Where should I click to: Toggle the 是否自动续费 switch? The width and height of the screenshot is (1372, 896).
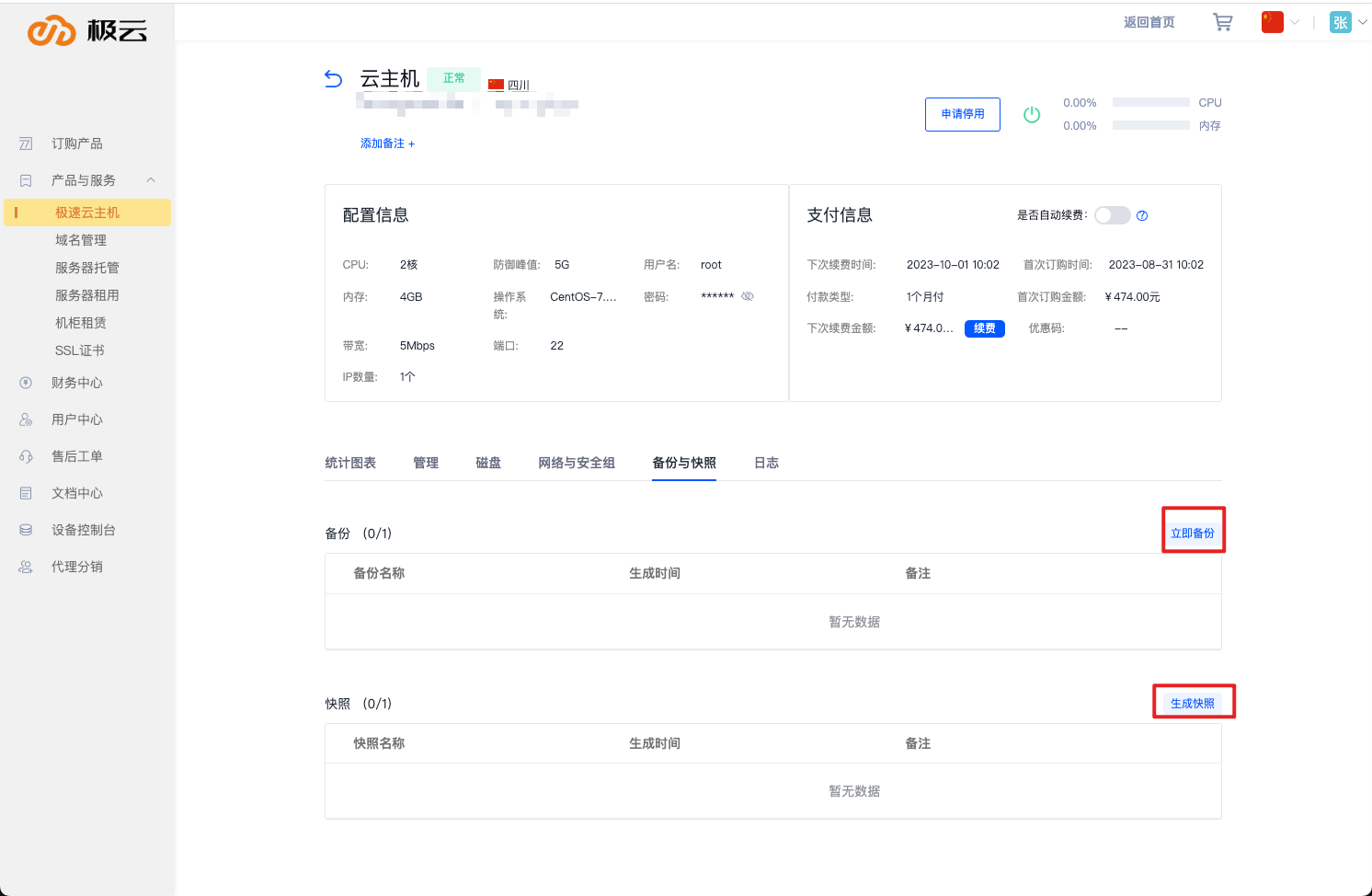1112,215
